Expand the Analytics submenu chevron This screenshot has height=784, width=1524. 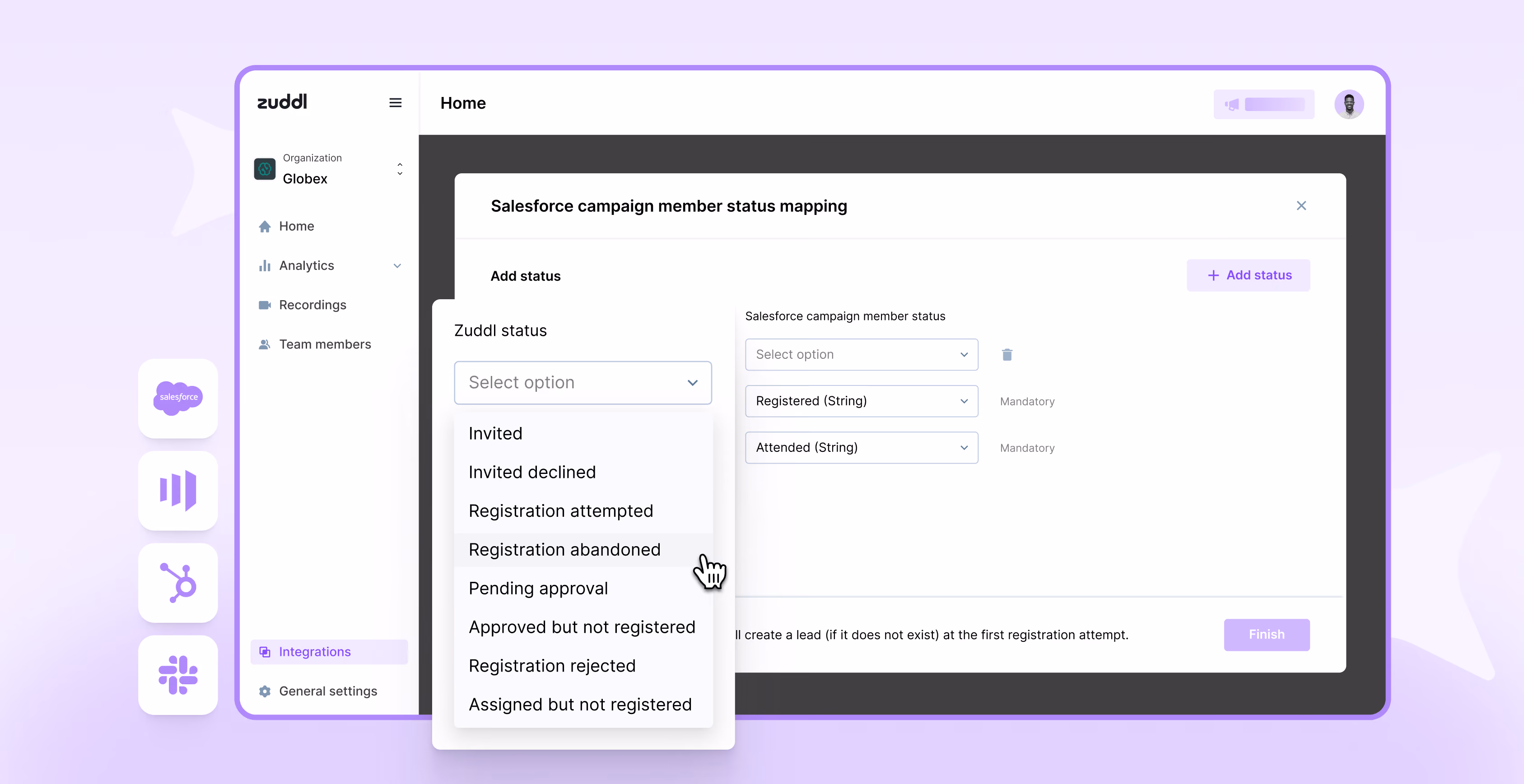pos(397,266)
